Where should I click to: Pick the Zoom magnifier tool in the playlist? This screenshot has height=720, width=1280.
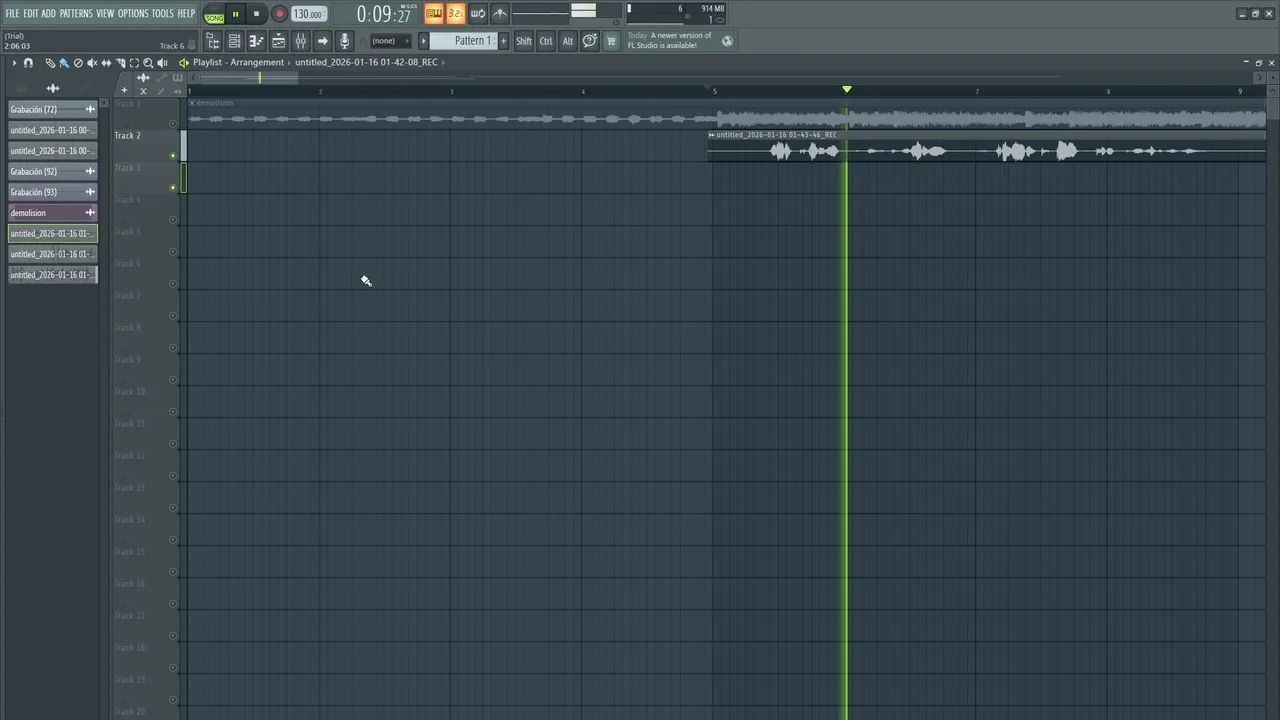148,63
